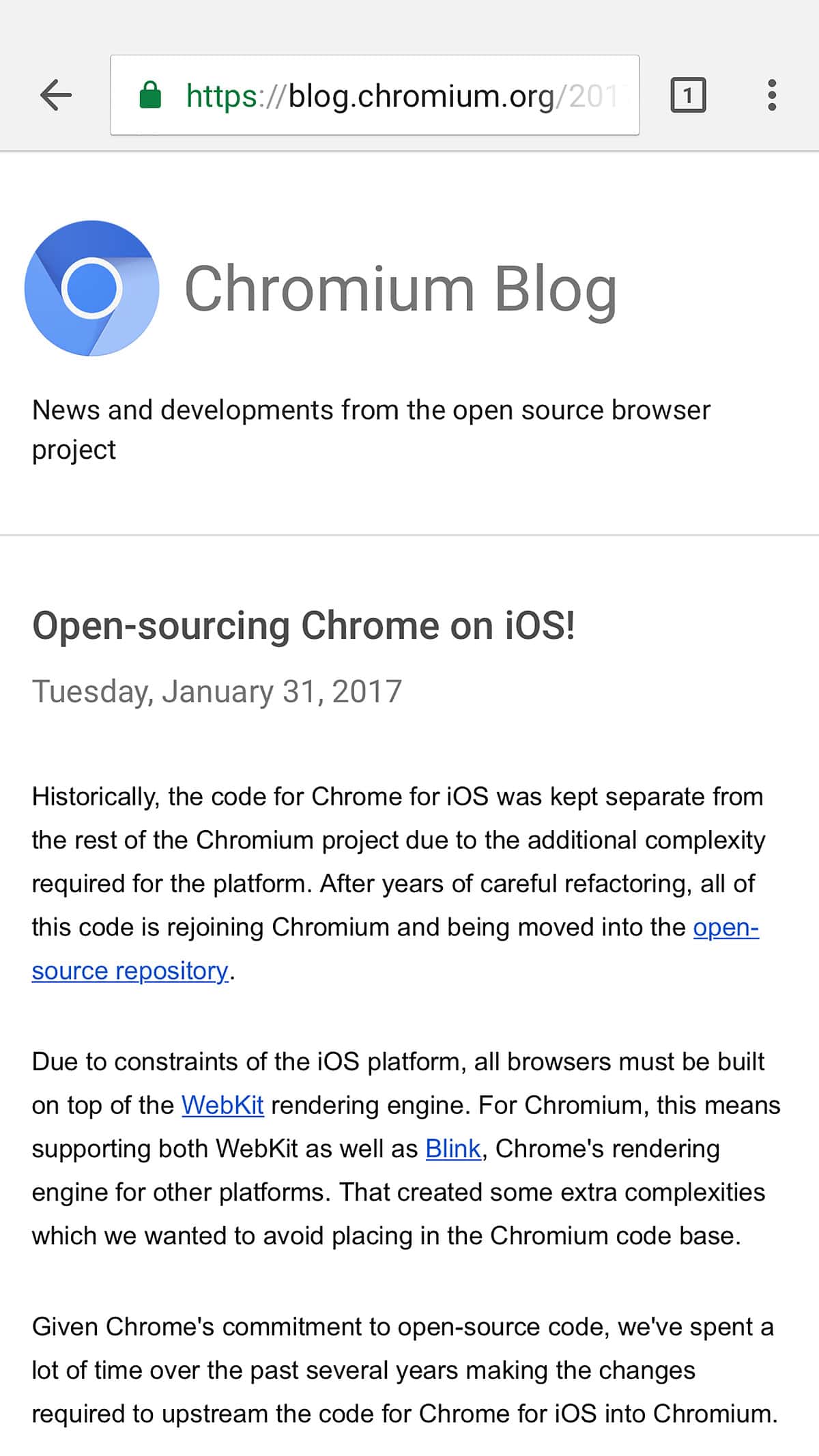Screen dimensions: 819x1456
Task: Tap the back arrow to go back
Action: [x=57, y=95]
